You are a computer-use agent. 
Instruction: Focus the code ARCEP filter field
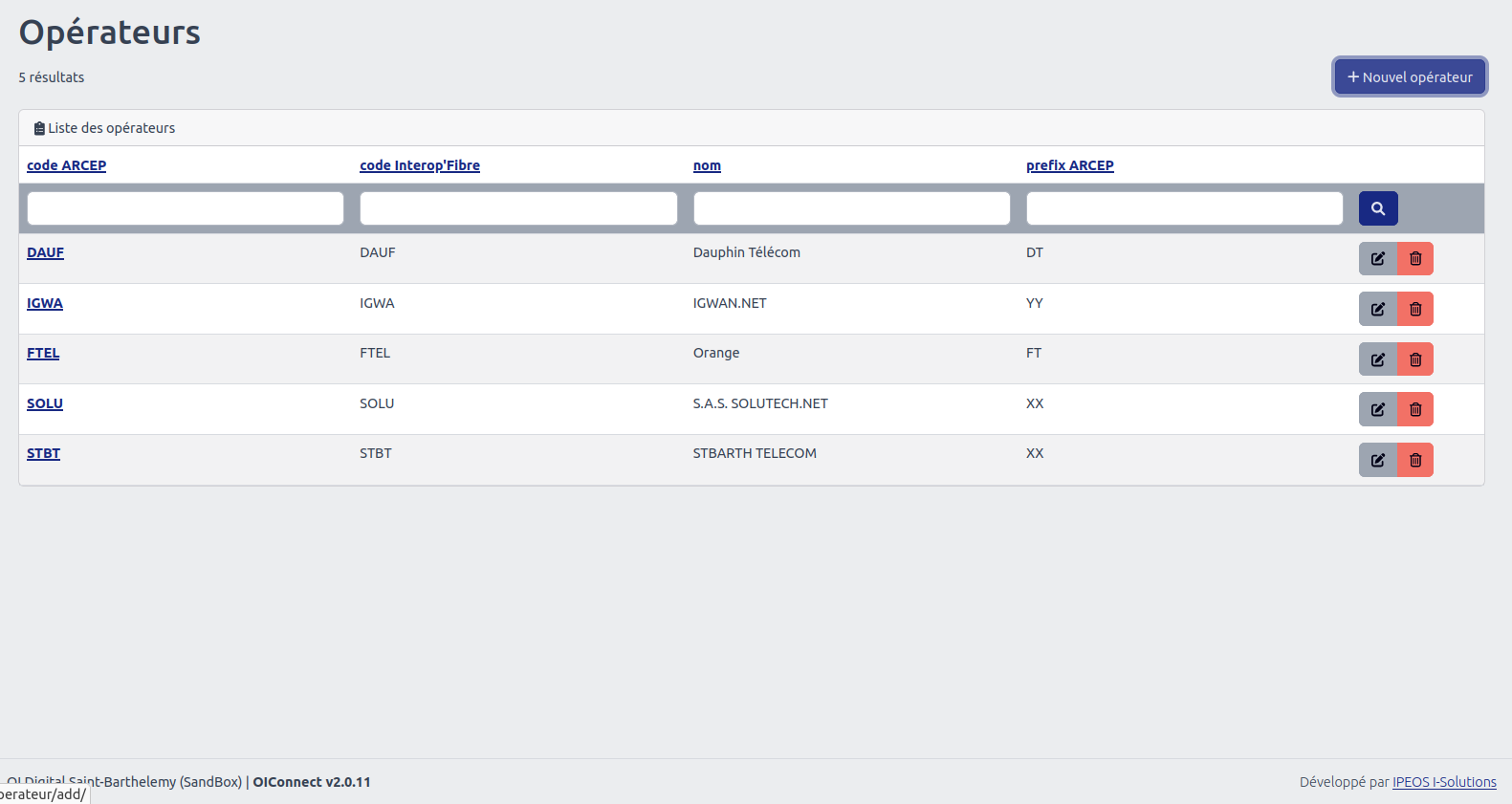(x=185, y=208)
